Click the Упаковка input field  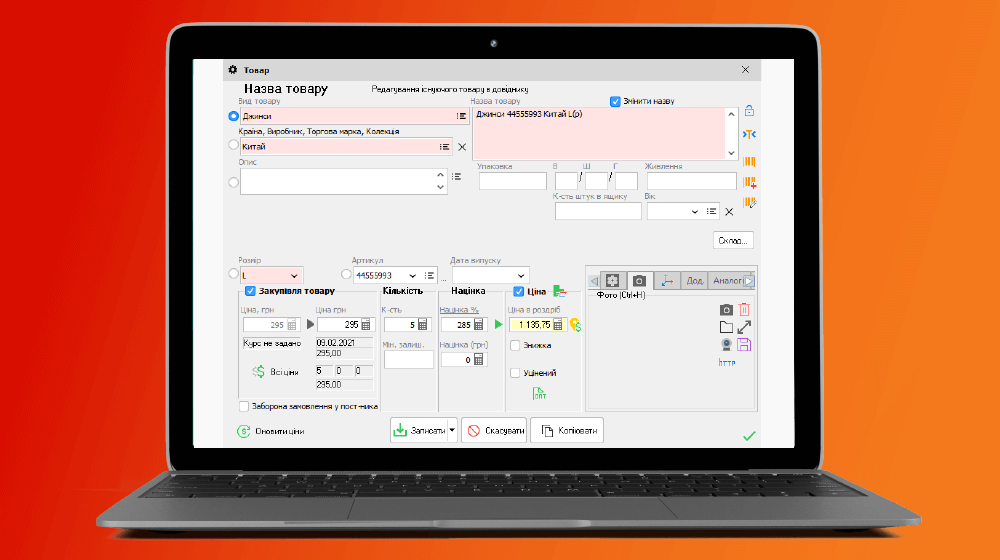pyautogui.click(x=512, y=181)
